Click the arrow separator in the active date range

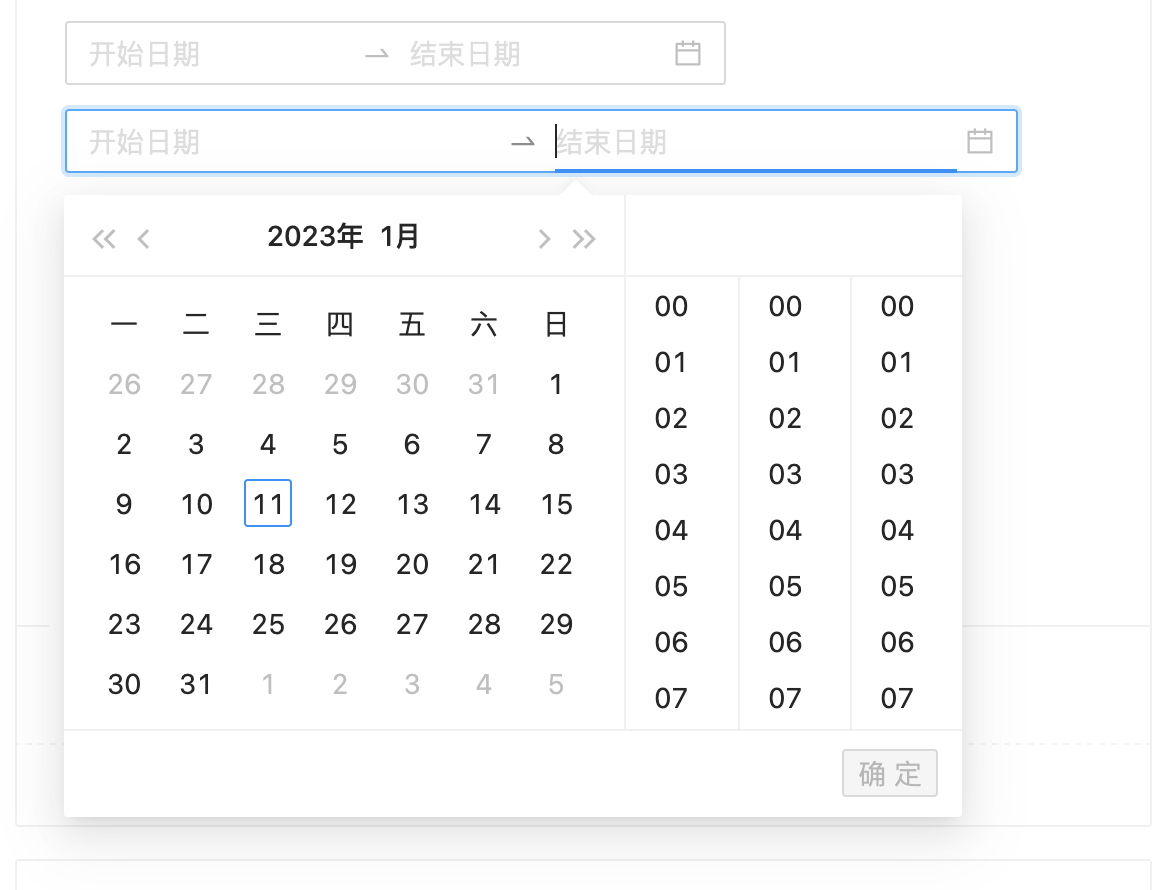click(x=522, y=142)
